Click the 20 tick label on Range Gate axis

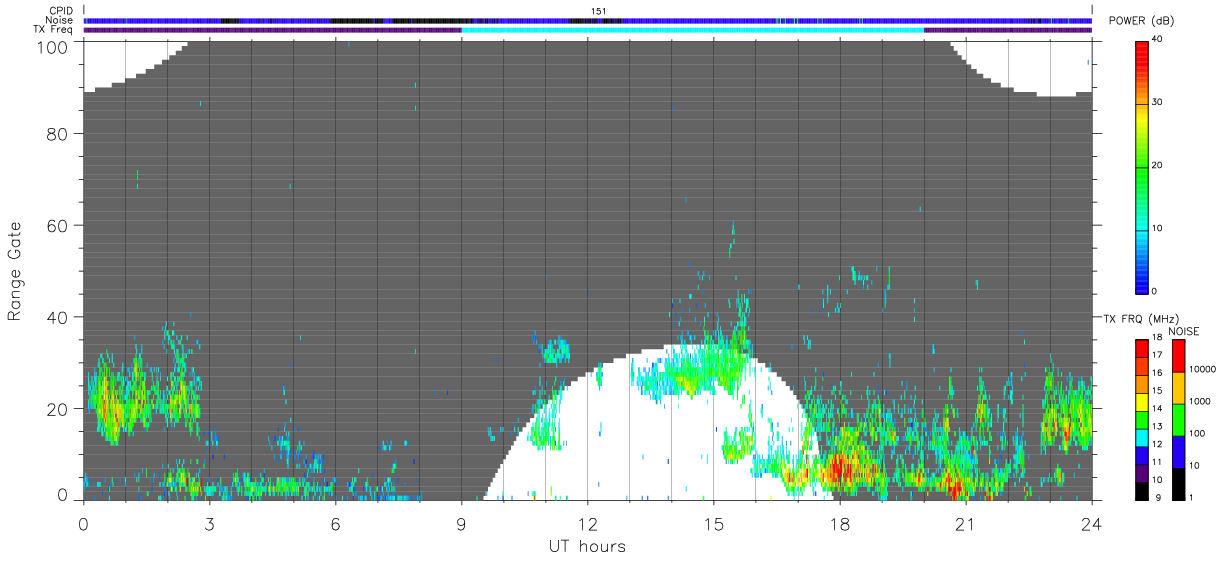tap(58, 409)
